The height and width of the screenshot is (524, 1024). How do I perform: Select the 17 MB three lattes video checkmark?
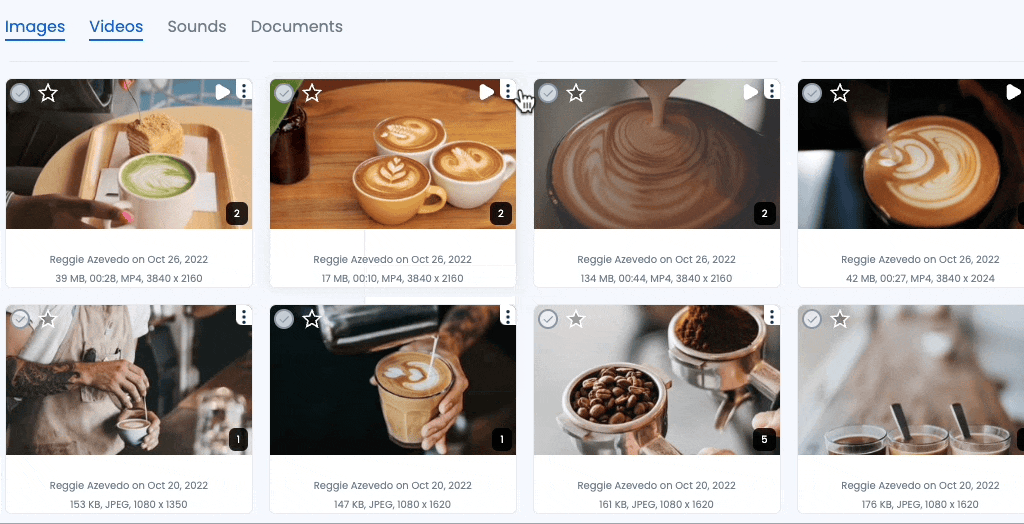click(283, 93)
